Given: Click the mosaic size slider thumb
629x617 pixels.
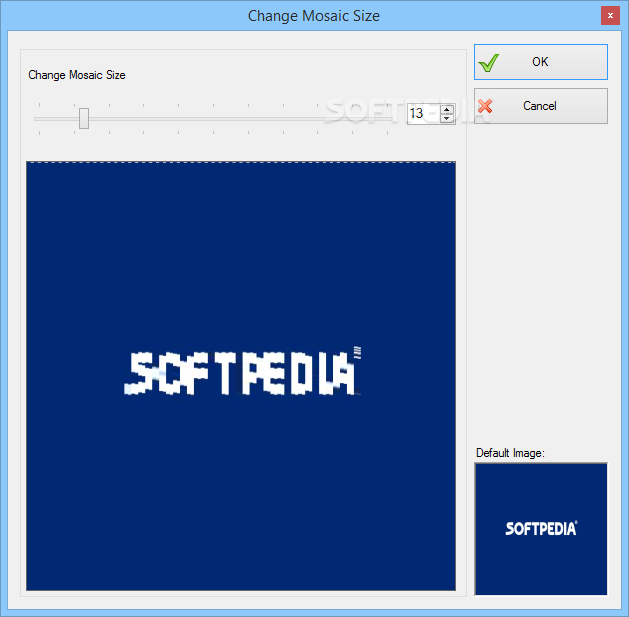Looking at the screenshot, I should [84, 118].
